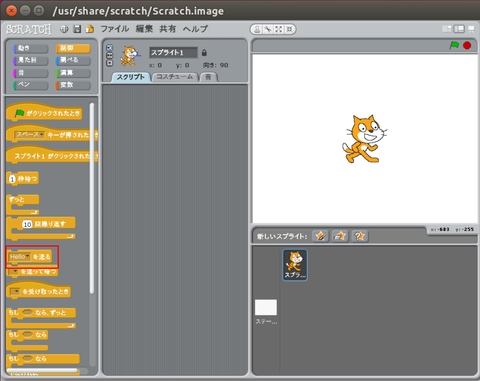
Task: Select the grow sprite tool
Action: click(x=279, y=29)
